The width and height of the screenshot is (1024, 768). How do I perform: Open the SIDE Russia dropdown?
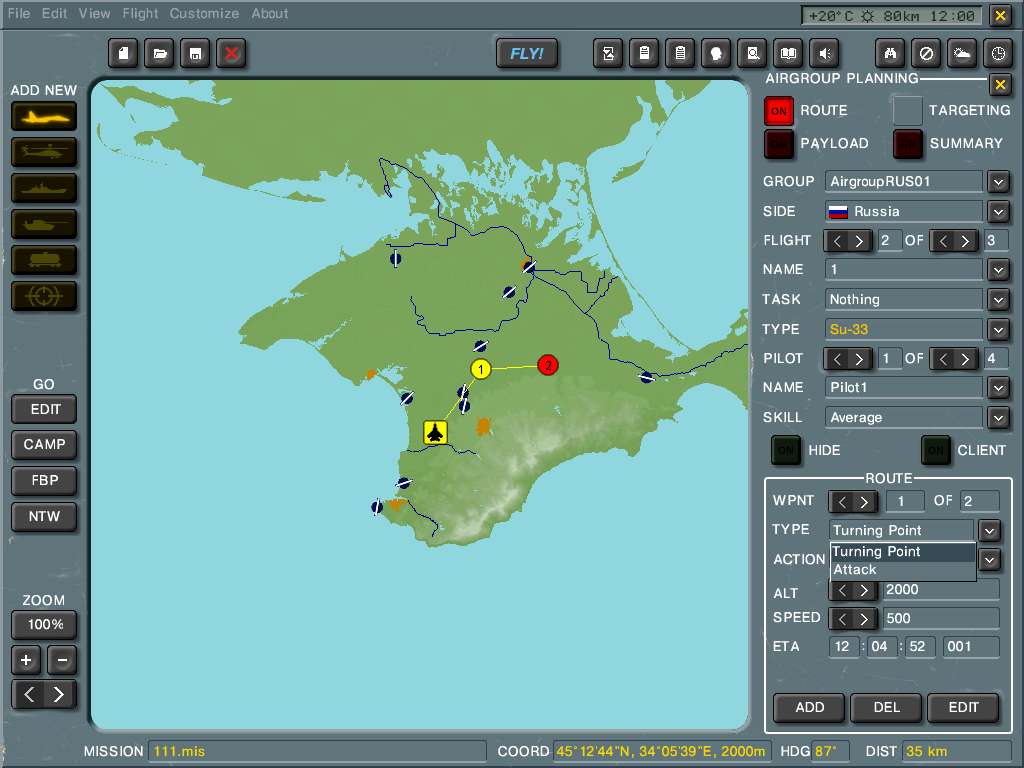pyautogui.click(x=998, y=211)
